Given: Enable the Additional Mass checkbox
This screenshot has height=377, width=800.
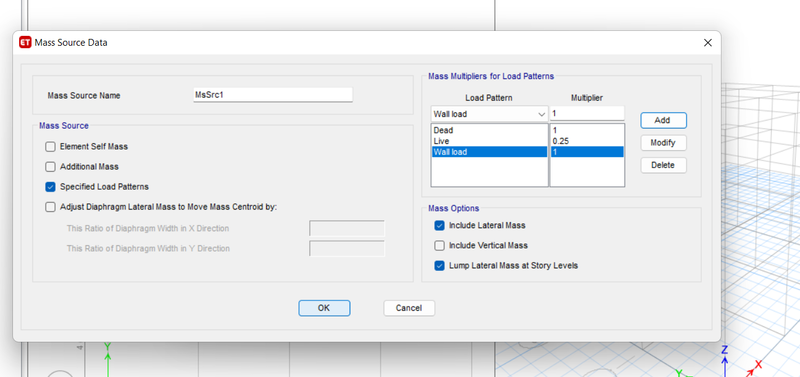Looking at the screenshot, I should [x=50, y=167].
